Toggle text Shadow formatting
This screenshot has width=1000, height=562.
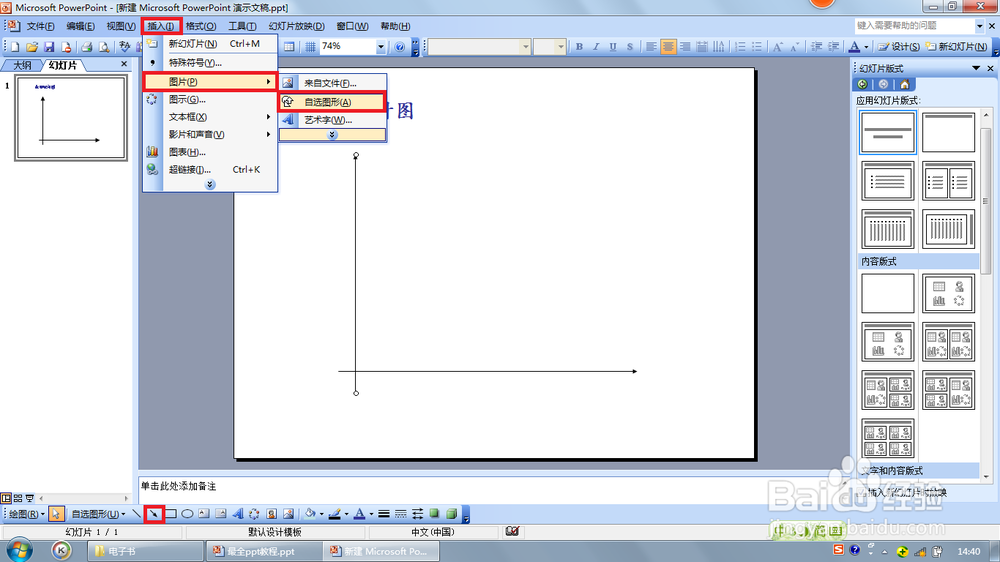coord(629,47)
